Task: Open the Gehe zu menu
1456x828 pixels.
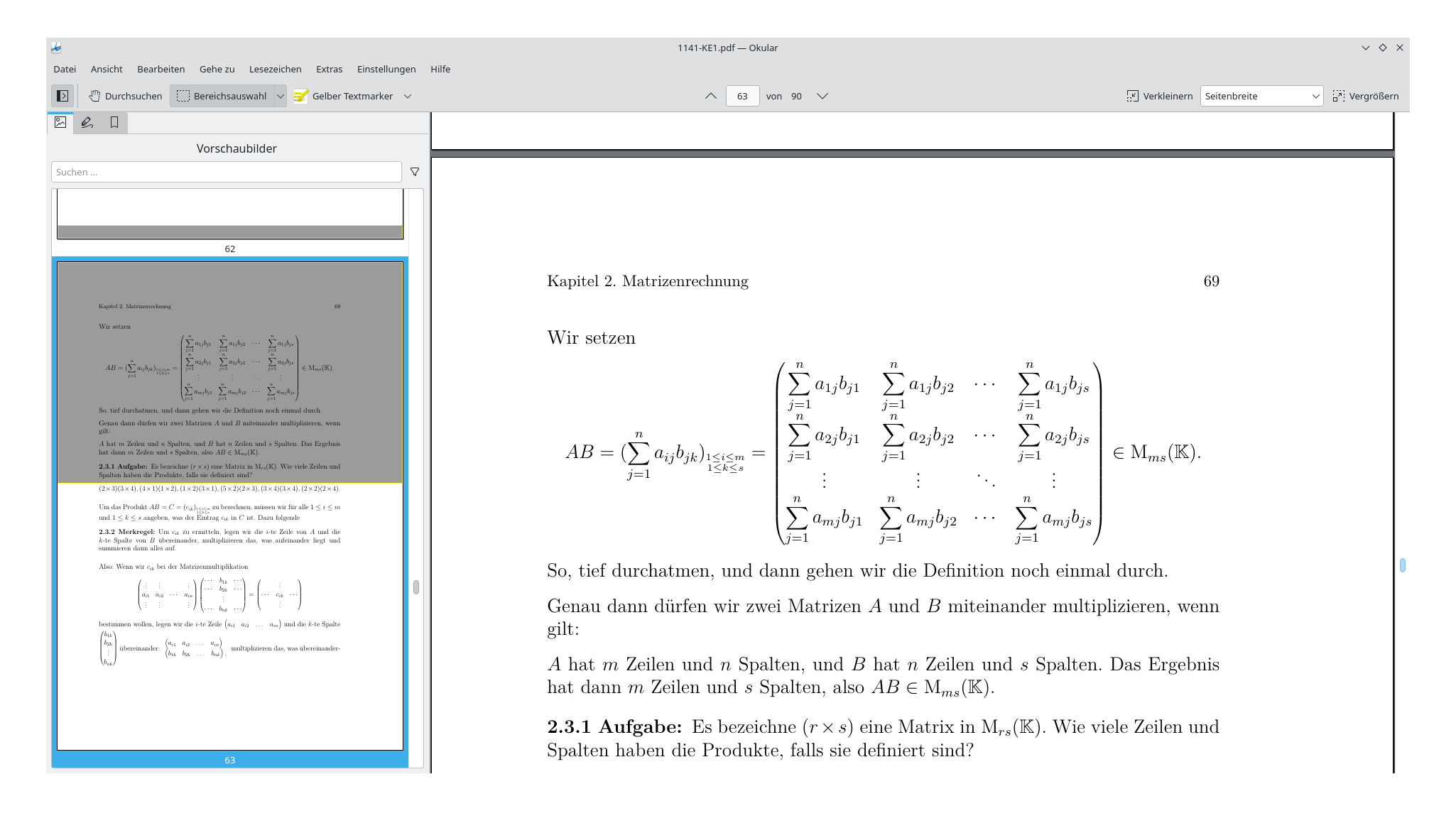Action: point(217,69)
